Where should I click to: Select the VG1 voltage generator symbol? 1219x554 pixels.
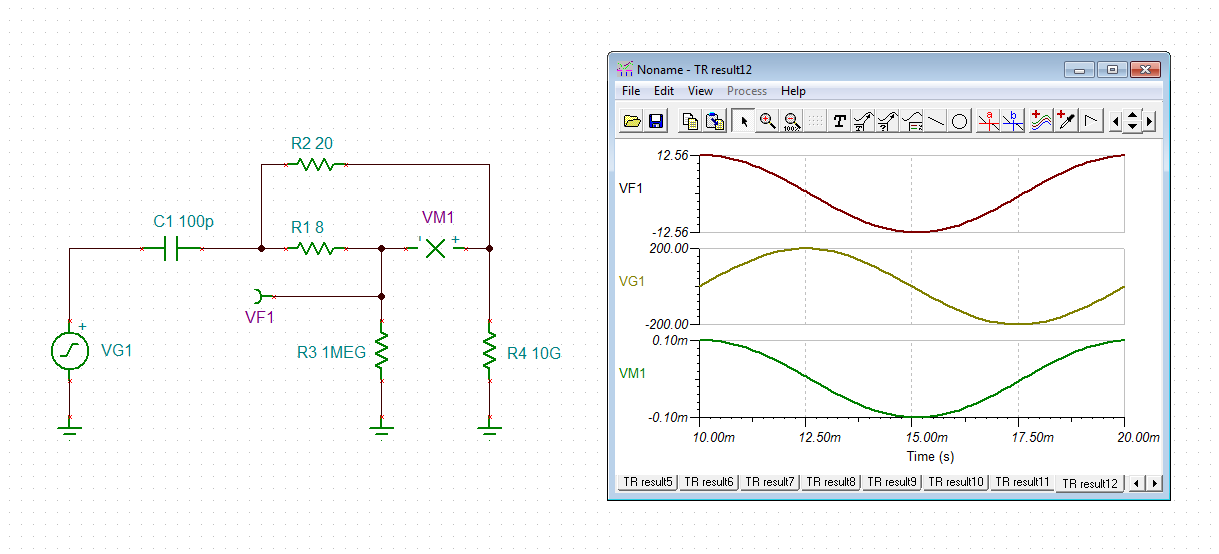click(69, 351)
